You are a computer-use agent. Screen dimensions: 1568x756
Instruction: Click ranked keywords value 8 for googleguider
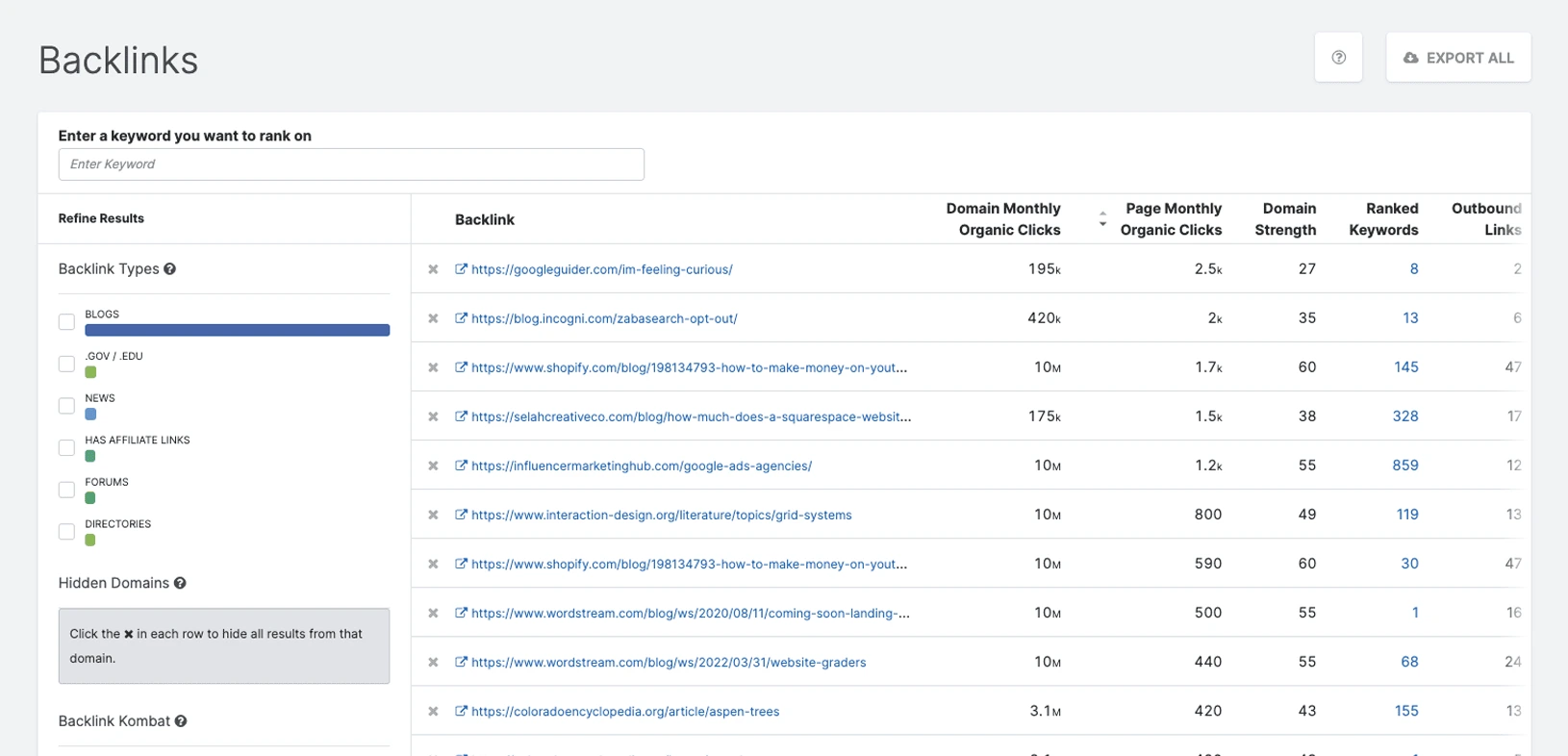(1413, 269)
